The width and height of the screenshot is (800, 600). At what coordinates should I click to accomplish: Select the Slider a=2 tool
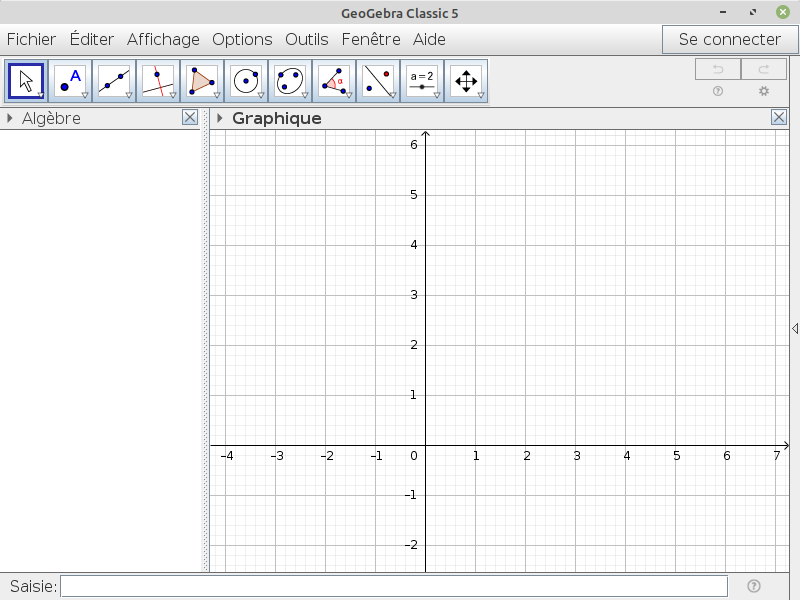pos(421,81)
